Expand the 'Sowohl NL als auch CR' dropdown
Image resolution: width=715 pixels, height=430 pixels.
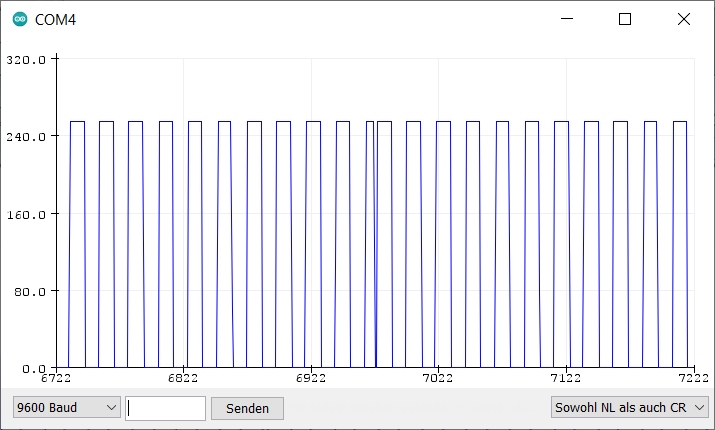point(630,408)
